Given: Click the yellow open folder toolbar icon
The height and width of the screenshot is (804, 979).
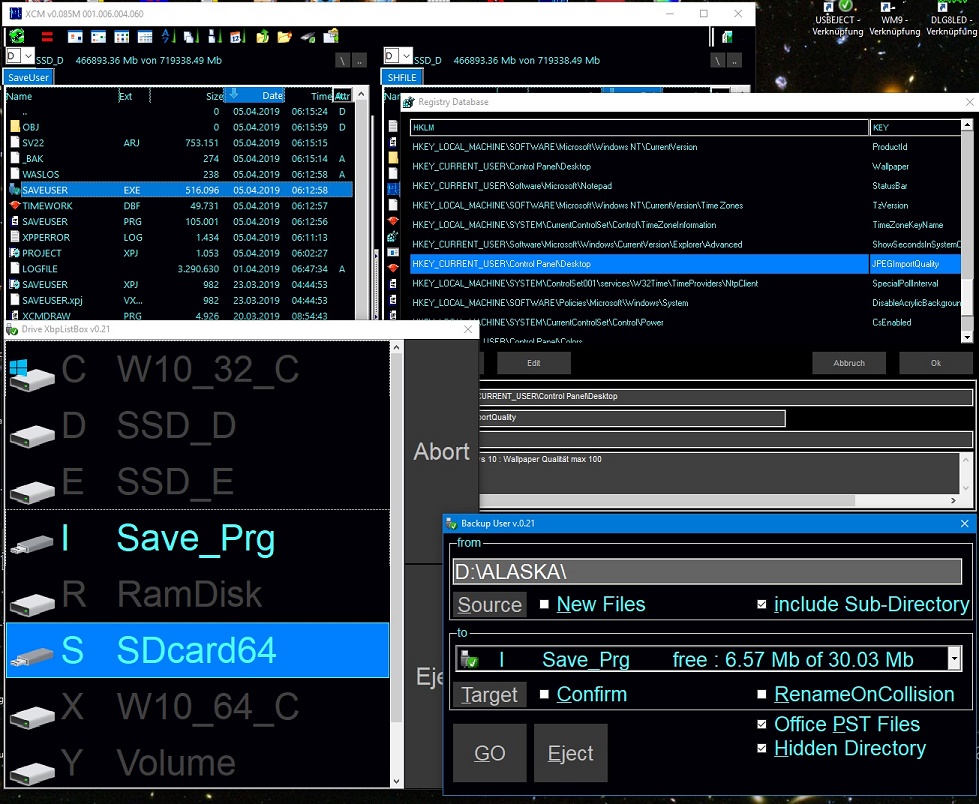Looking at the screenshot, I should (x=285, y=37).
